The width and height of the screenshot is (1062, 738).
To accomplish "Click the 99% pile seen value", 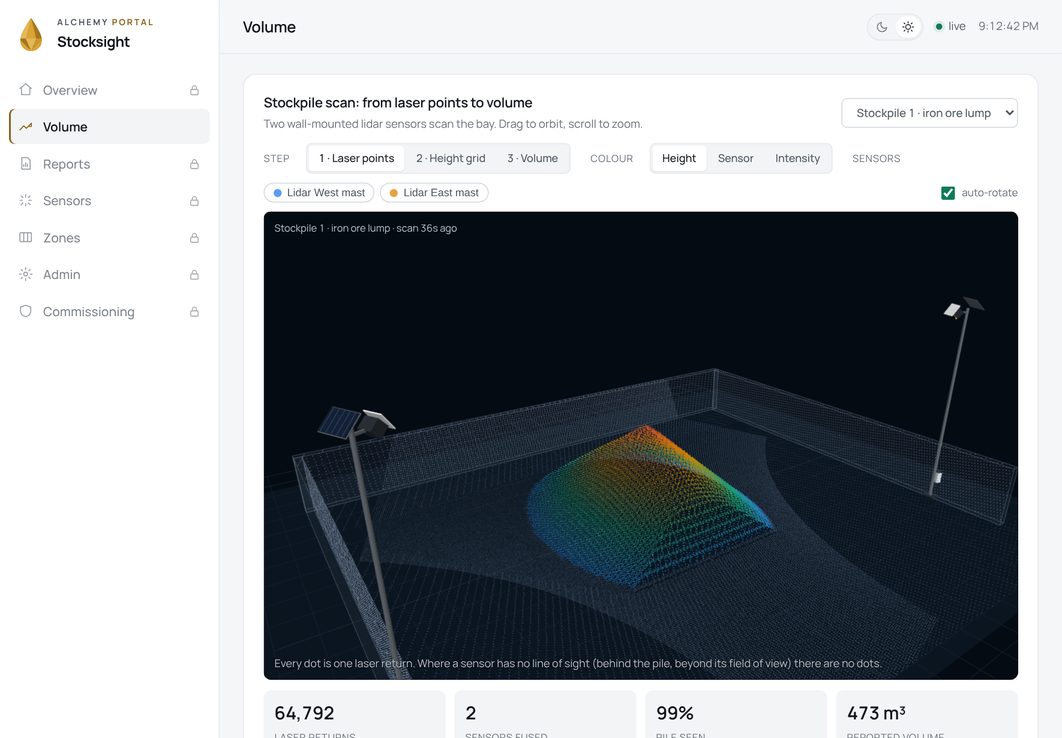I will [x=675, y=713].
